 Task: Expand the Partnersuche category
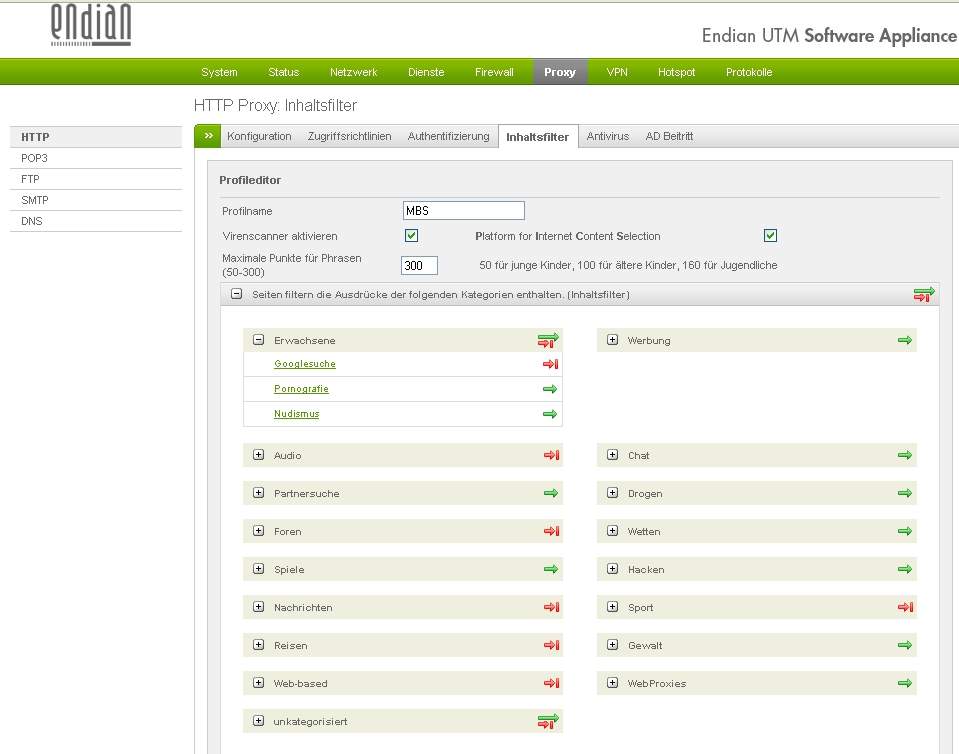(x=259, y=493)
